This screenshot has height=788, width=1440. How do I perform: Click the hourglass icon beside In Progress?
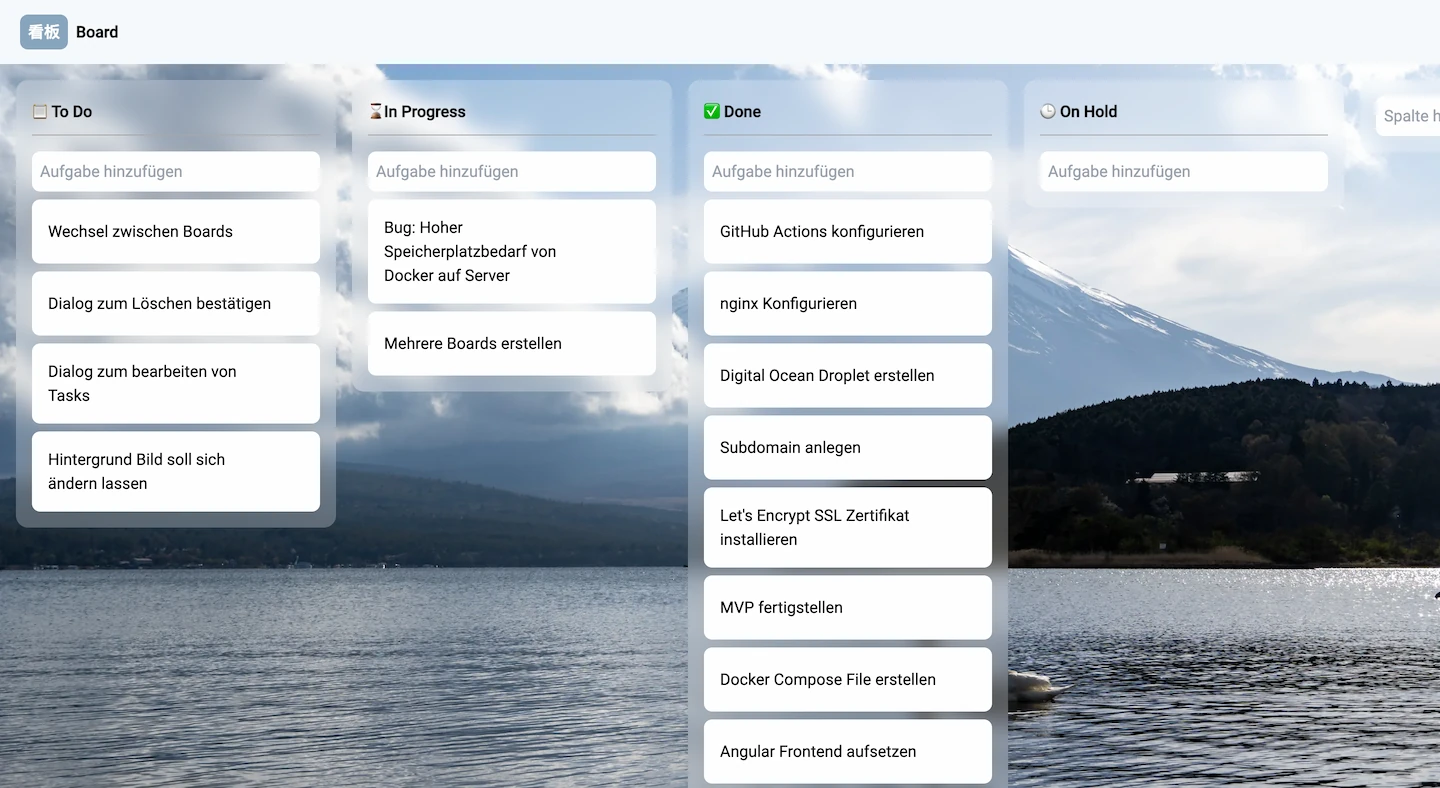[x=374, y=111]
